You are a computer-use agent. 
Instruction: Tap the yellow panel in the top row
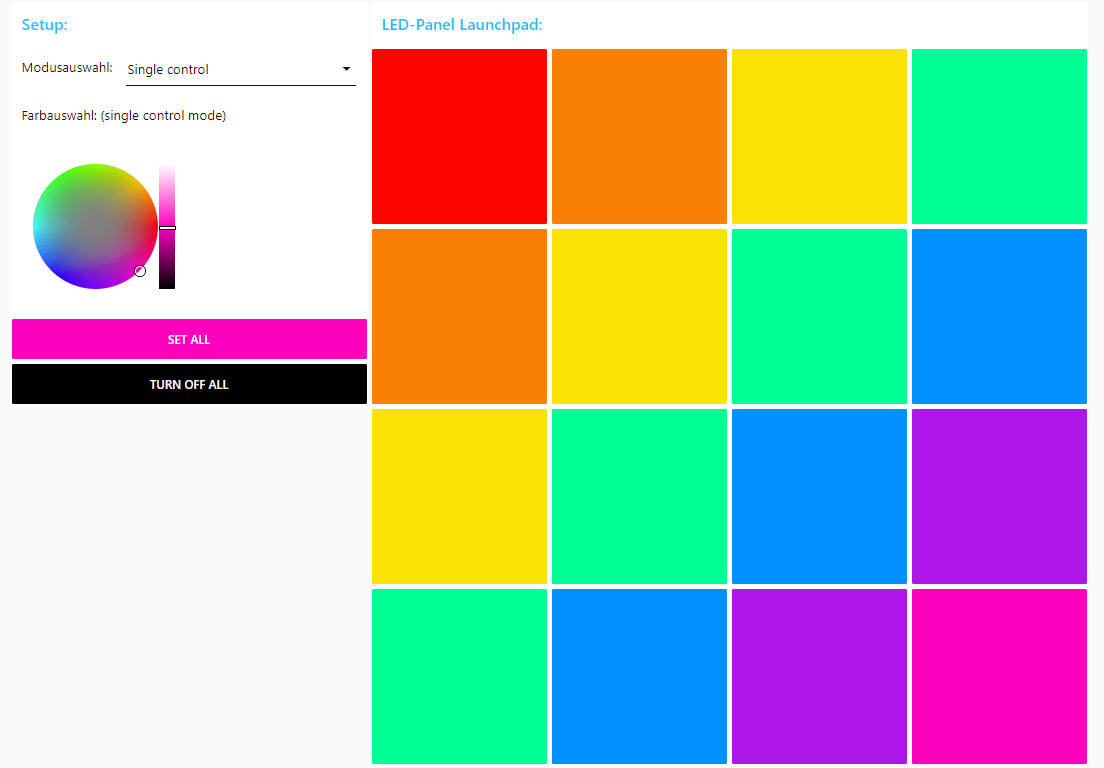click(819, 136)
